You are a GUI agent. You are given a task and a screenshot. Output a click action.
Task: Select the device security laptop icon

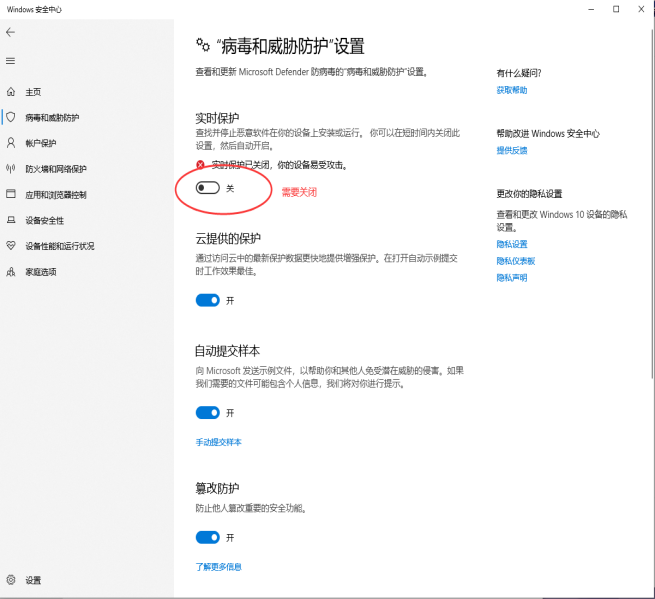11,220
